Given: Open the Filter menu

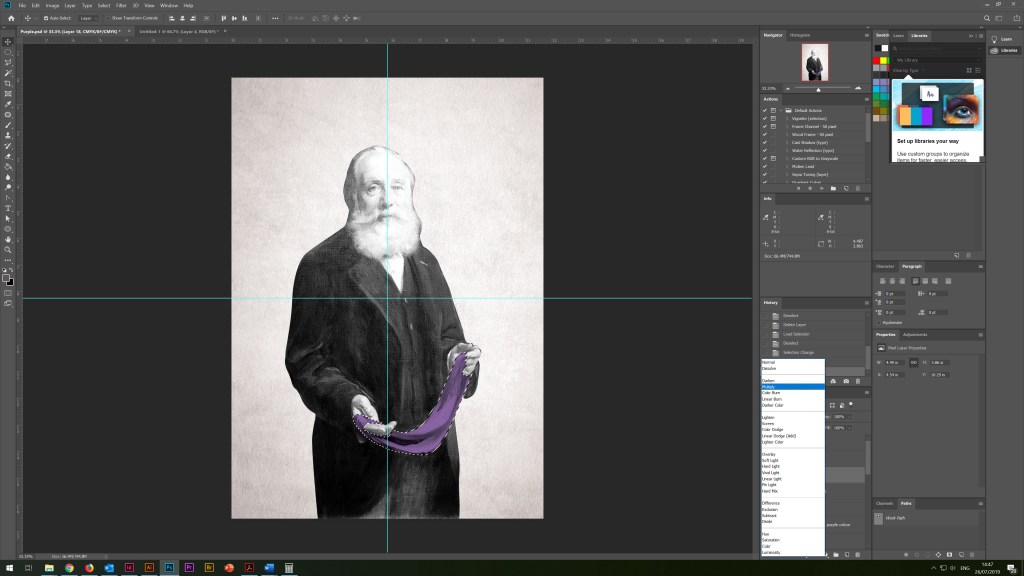Looking at the screenshot, I should click(x=120, y=5).
